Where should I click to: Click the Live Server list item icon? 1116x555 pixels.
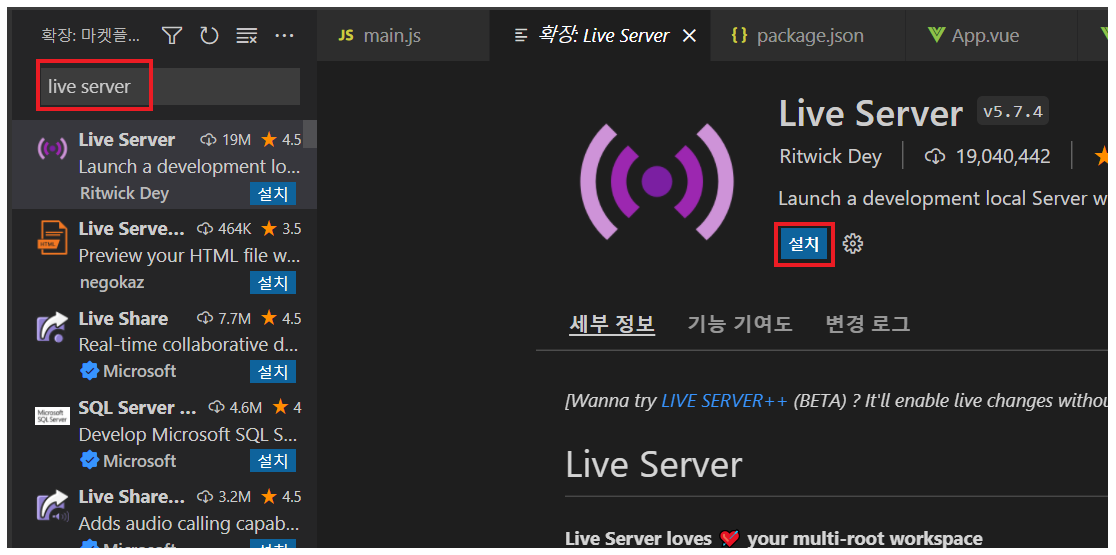click(x=52, y=149)
